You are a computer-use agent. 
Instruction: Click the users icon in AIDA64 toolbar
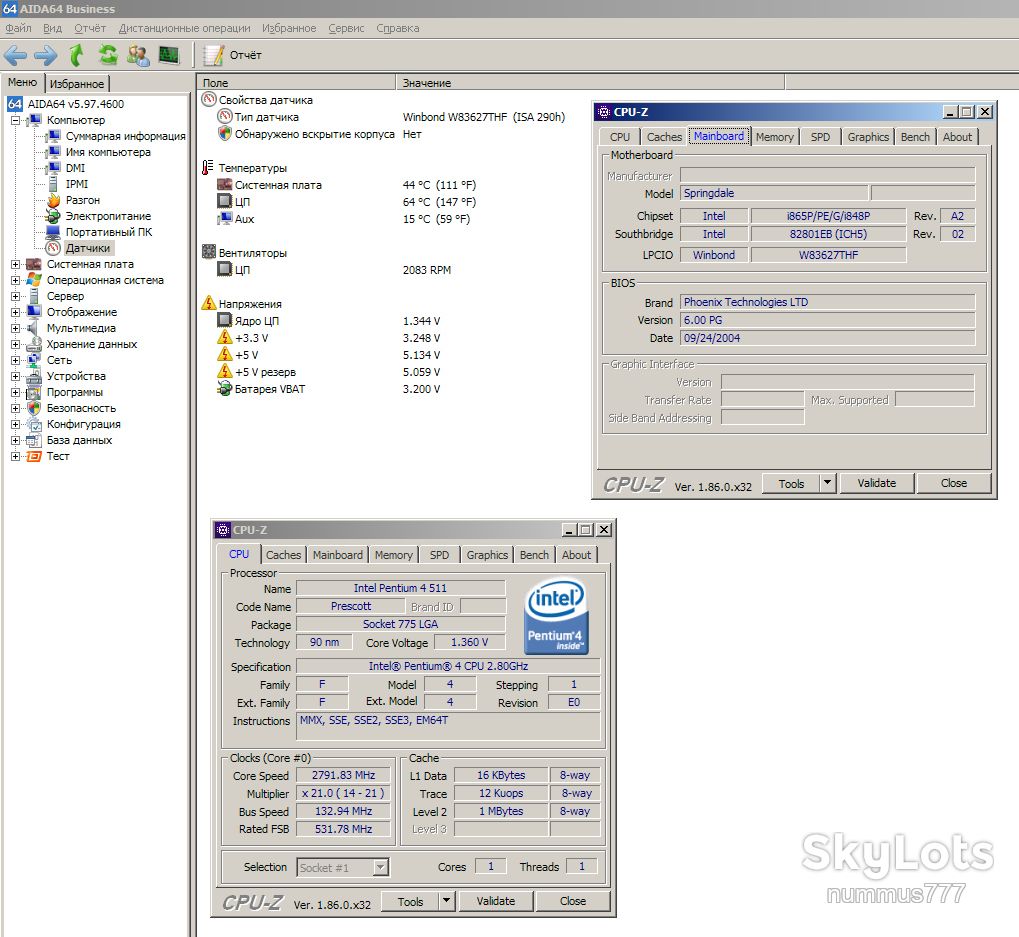(x=138, y=55)
